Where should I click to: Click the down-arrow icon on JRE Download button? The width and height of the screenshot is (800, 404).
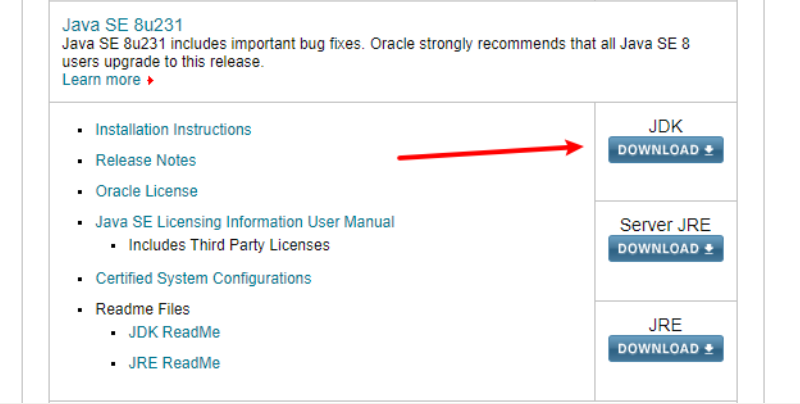(x=709, y=349)
